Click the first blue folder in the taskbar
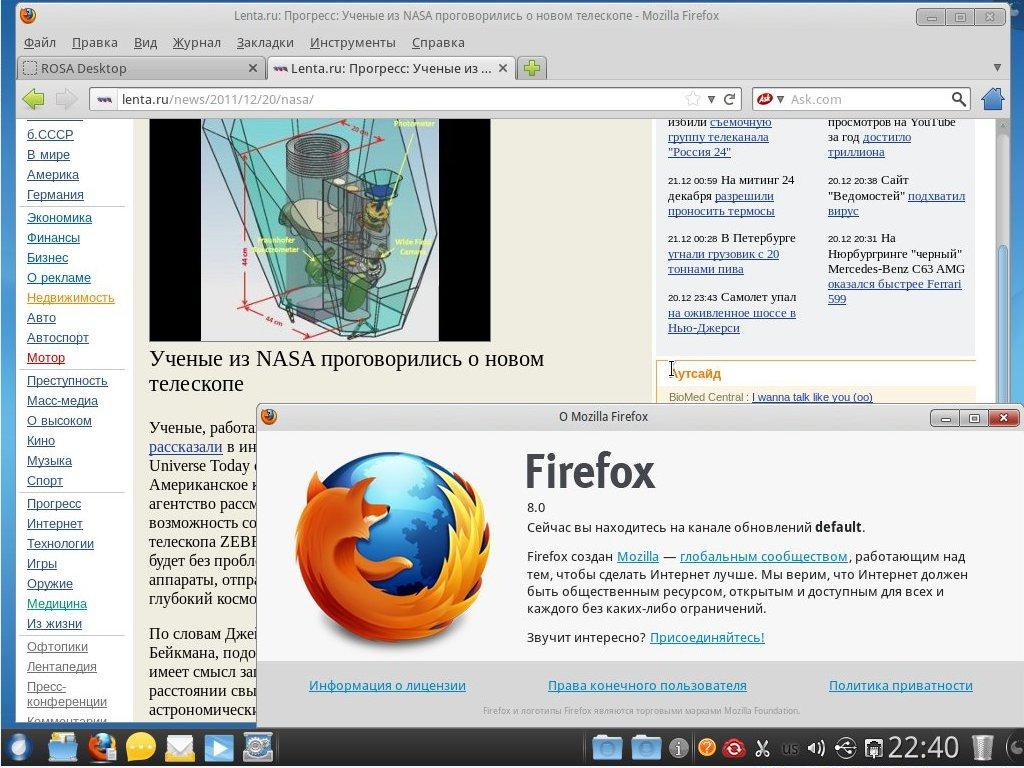 (607, 748)
